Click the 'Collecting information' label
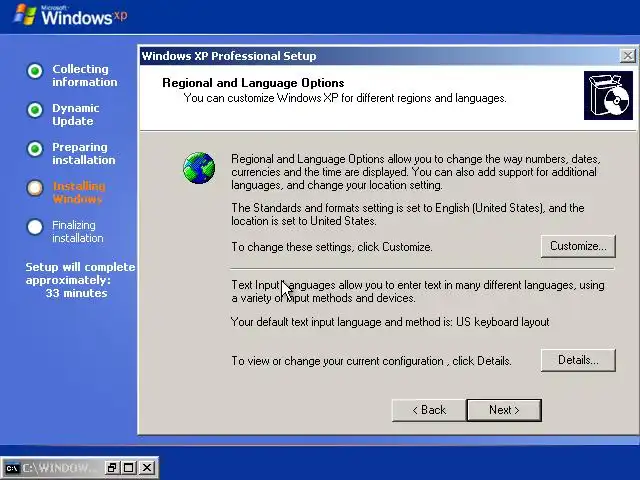The height and width of the screenshot is (480, 640). tap(84, 76)
